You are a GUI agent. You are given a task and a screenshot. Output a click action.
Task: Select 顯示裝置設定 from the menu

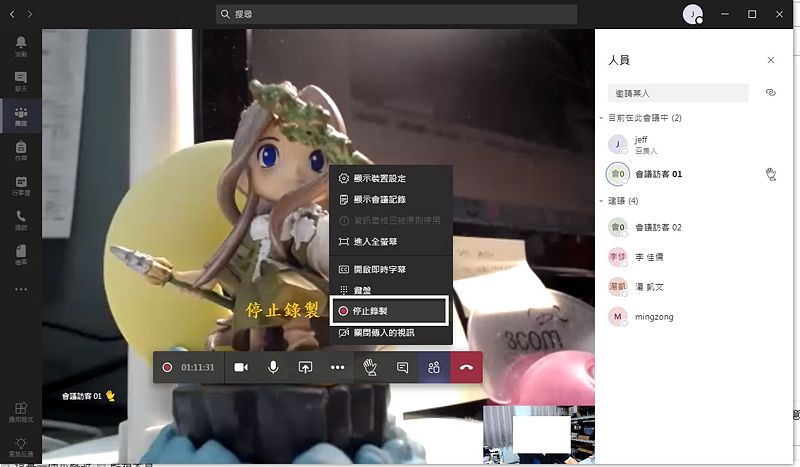tap(391, 178)
